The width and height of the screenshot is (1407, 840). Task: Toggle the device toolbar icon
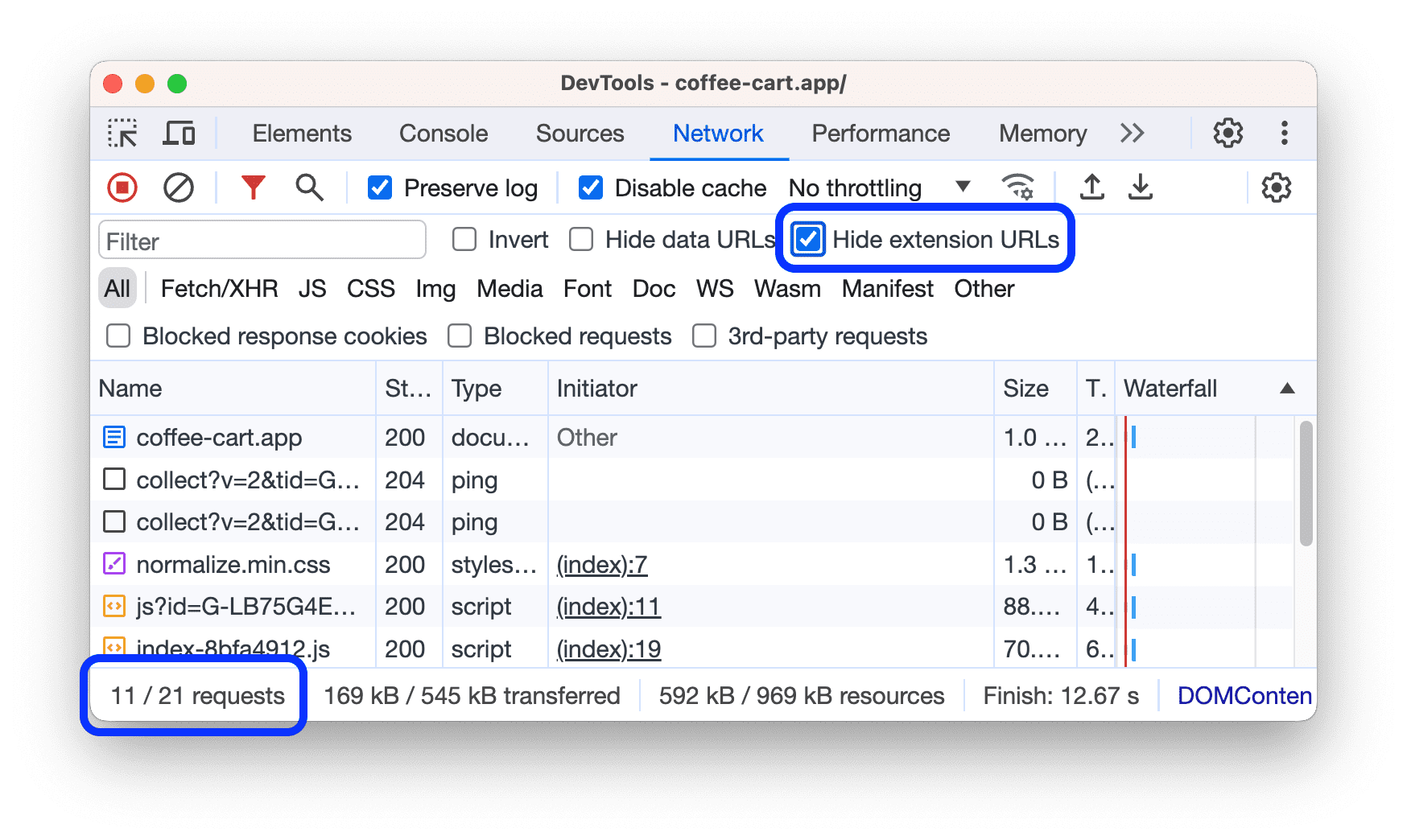click(179, 133)
